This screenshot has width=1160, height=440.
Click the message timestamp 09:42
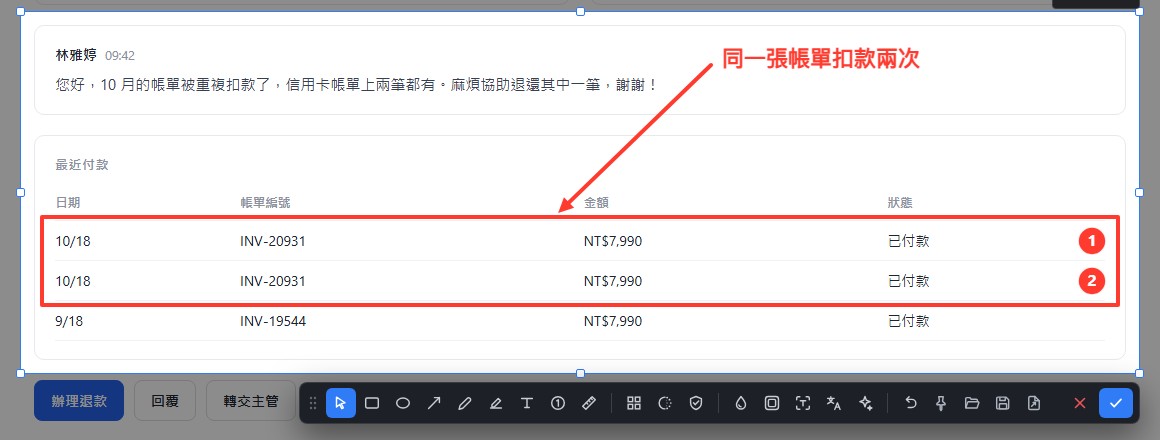pyautogui.click(x=120, y=56)
